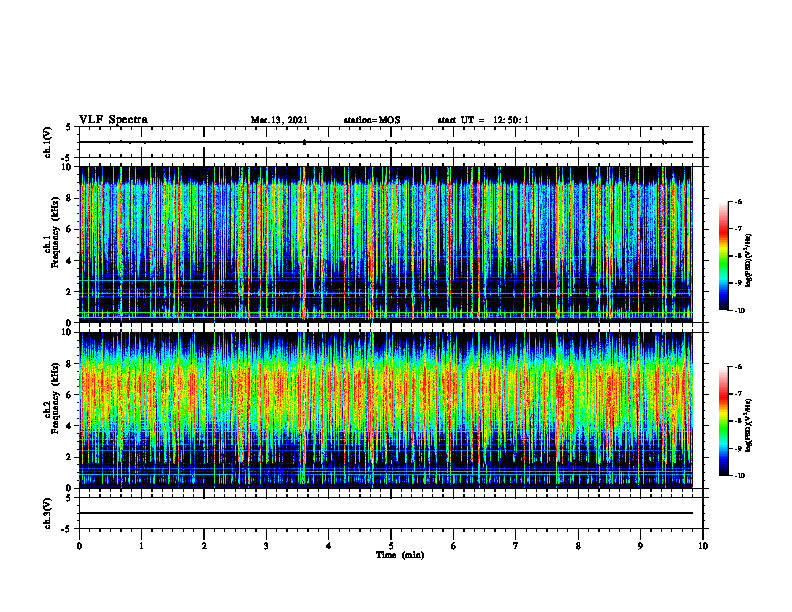Click the ch.2 color scale bar
The width and height of the screenshot is (792, 612).
pyautogui.click(x=723, y=421)
